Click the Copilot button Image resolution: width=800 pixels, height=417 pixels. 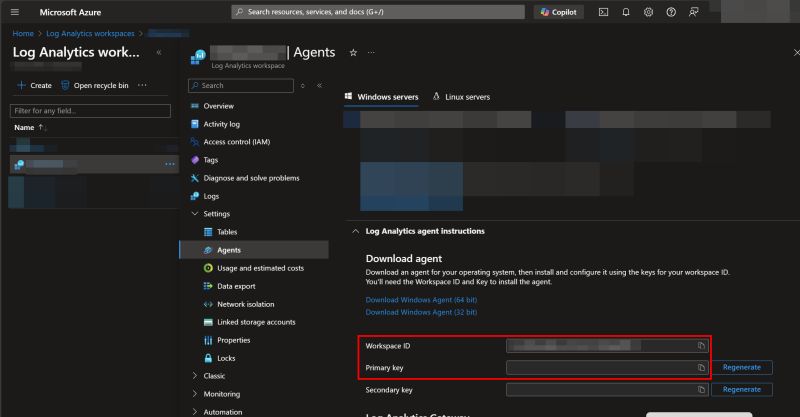(559, 12)
